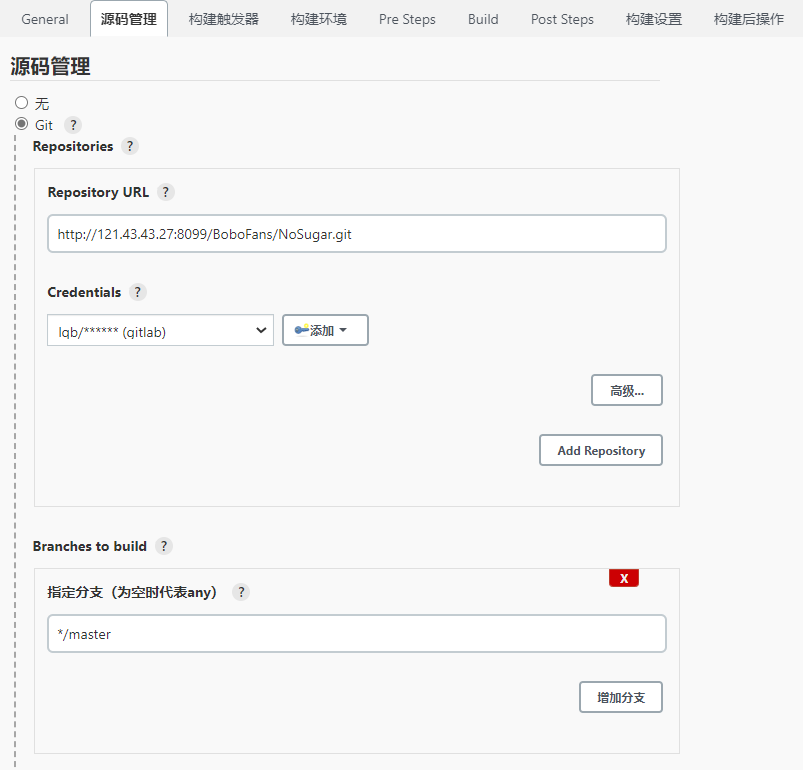Click the 源码管理 section heading
This screenshot has width=803, height=770.
click(x=50, y=67)
